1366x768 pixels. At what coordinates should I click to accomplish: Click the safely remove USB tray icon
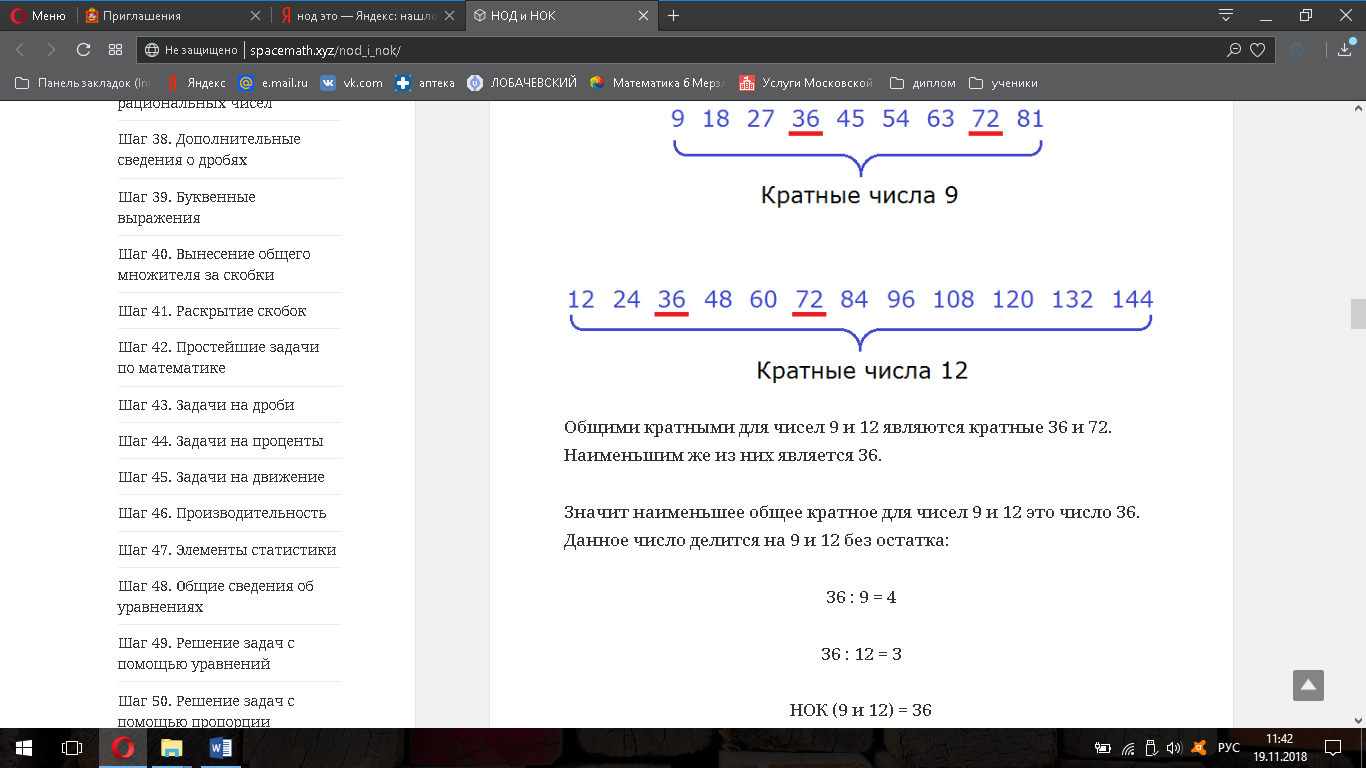point(1150,748)
